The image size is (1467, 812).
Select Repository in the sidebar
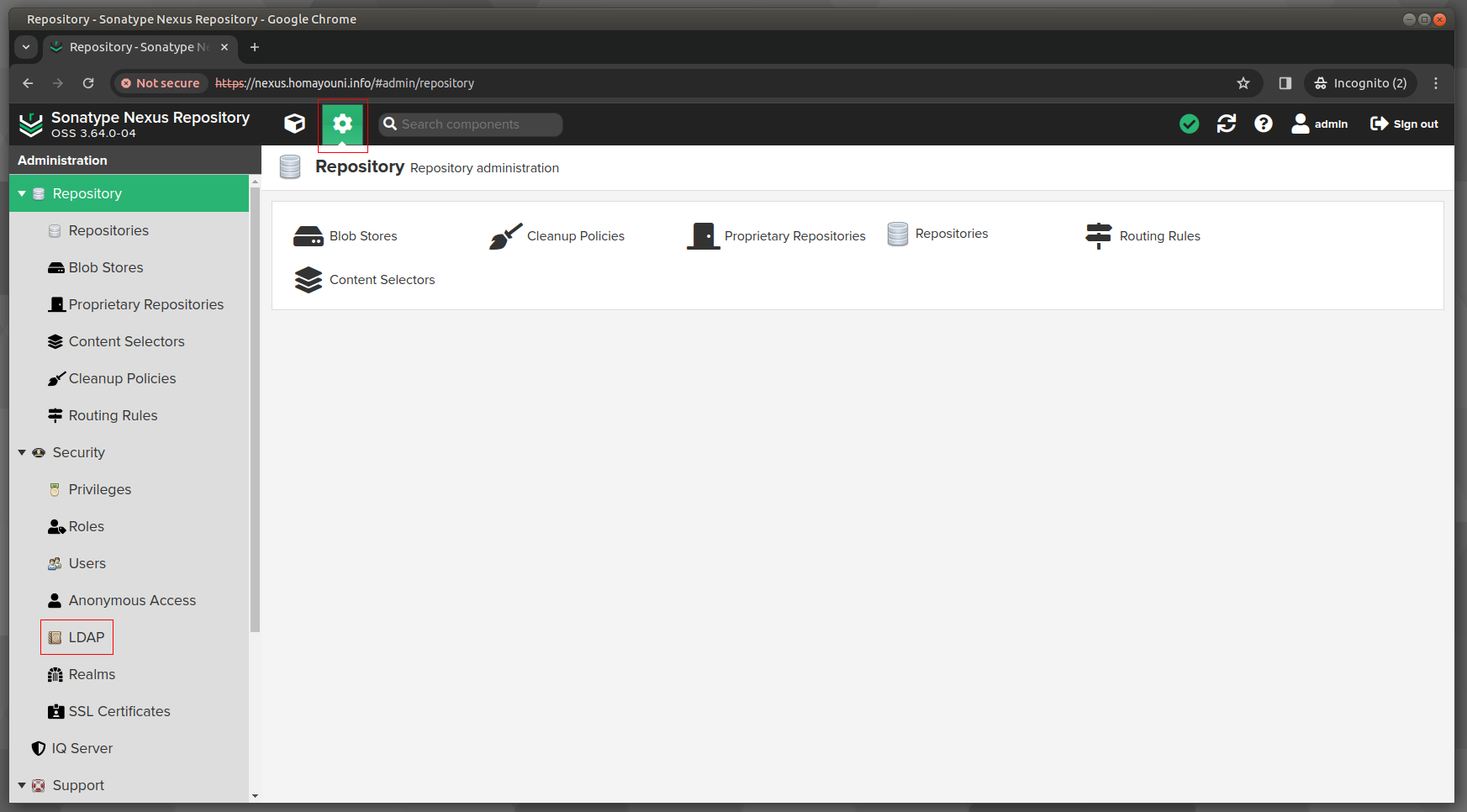129,193
